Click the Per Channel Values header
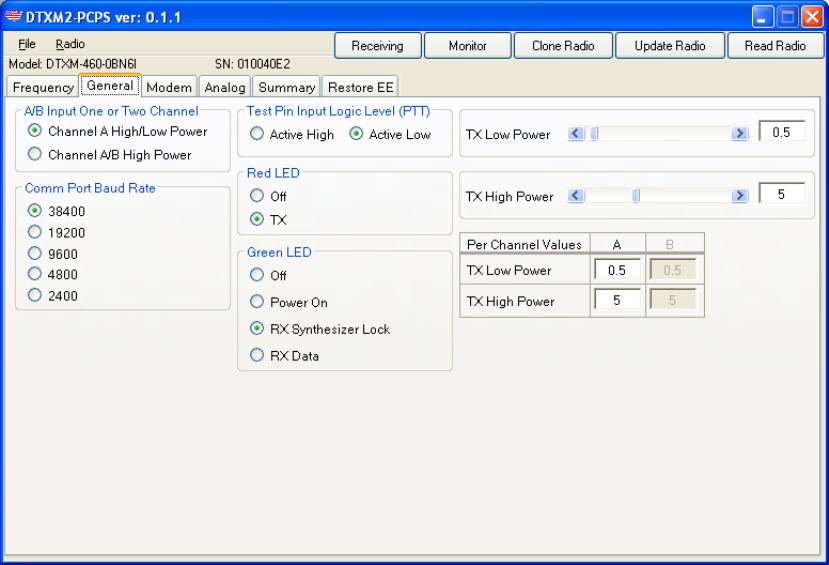 (524, 244)
